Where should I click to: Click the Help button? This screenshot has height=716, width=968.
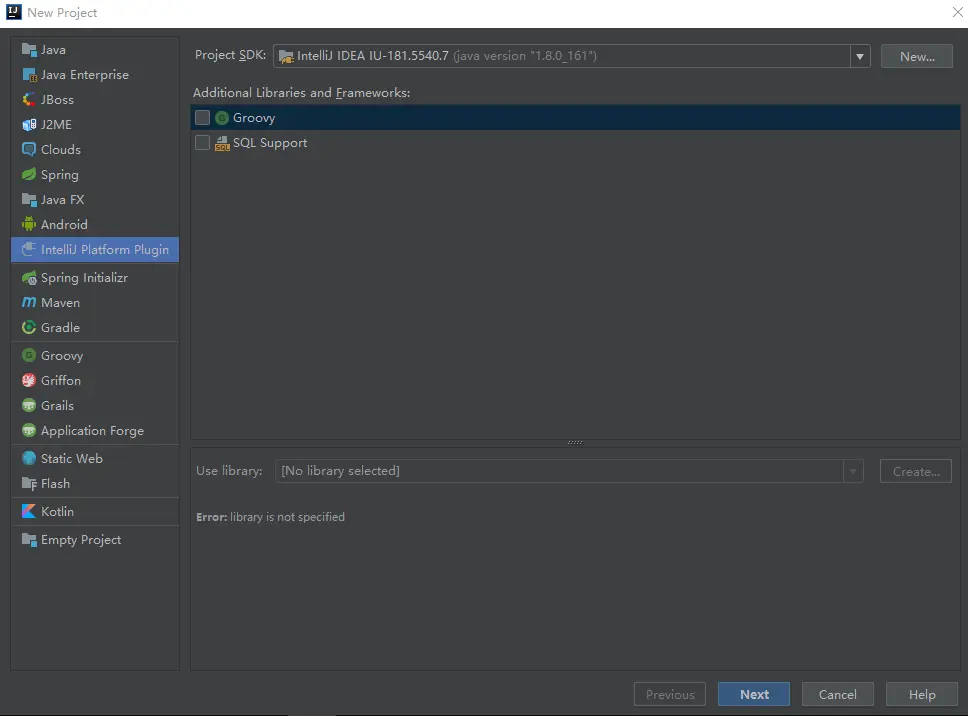point(922,694)
